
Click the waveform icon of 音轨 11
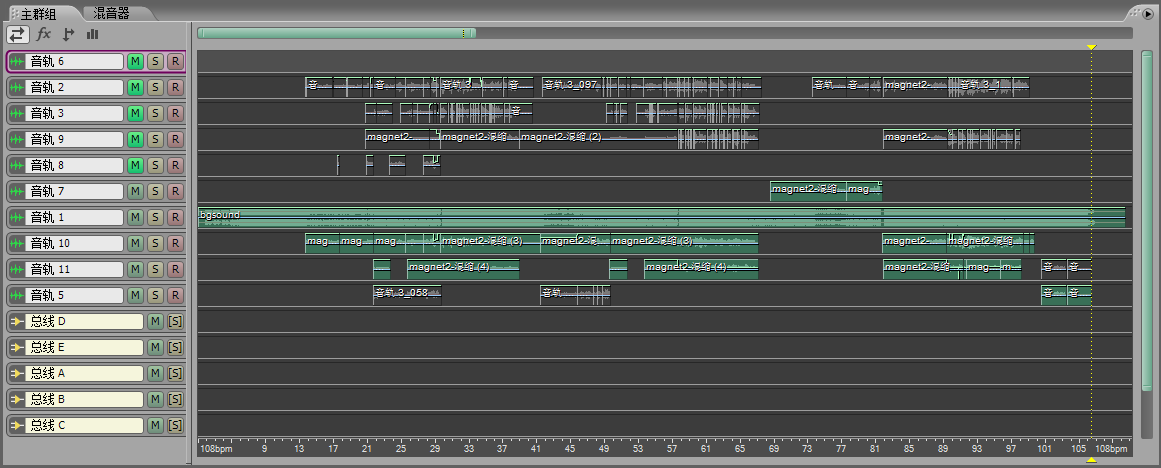pyautogui.click(x=16, y=270)
